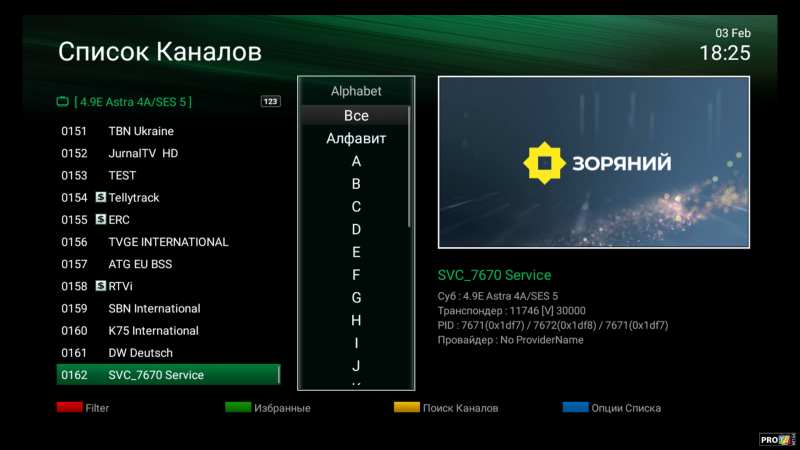This screenshot has height=450, width=800.
Task: Choose letter G in alphabet filter
Action: pyautogui.click(x=356, y=298)
